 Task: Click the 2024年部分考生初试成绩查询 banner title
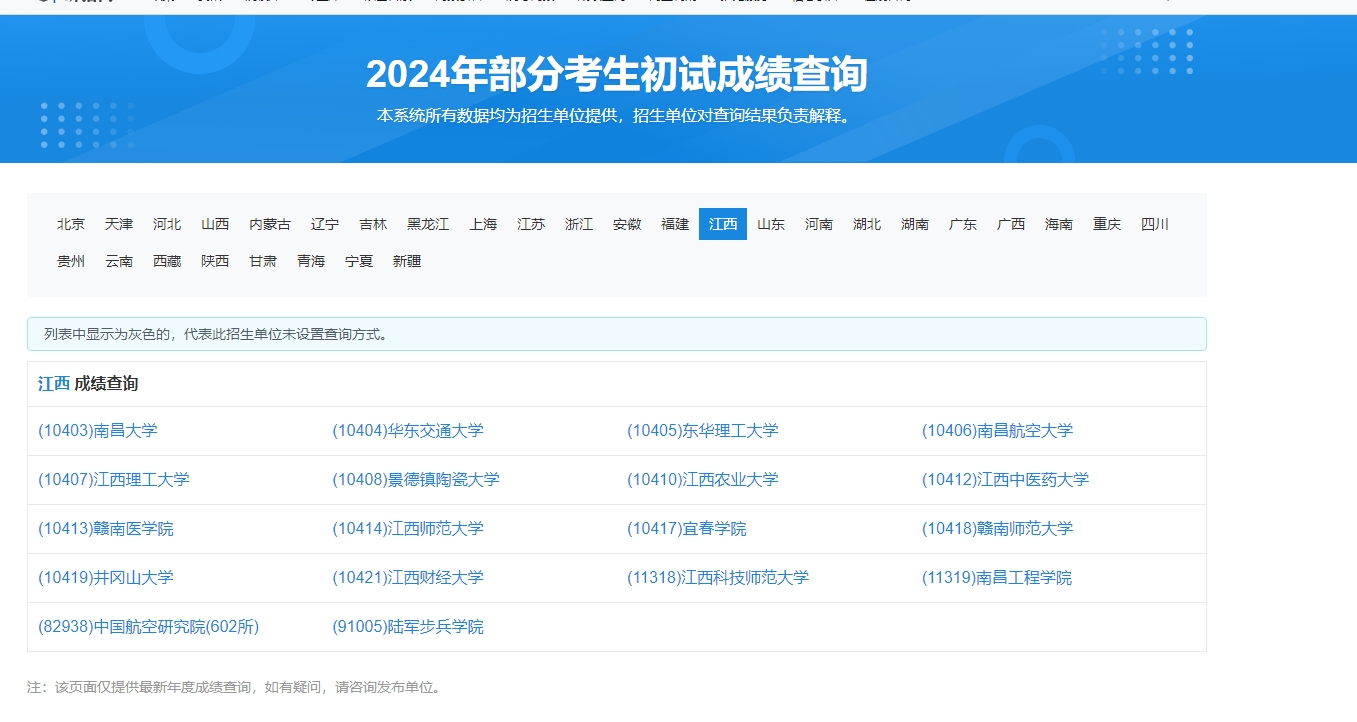coord(616,74)
